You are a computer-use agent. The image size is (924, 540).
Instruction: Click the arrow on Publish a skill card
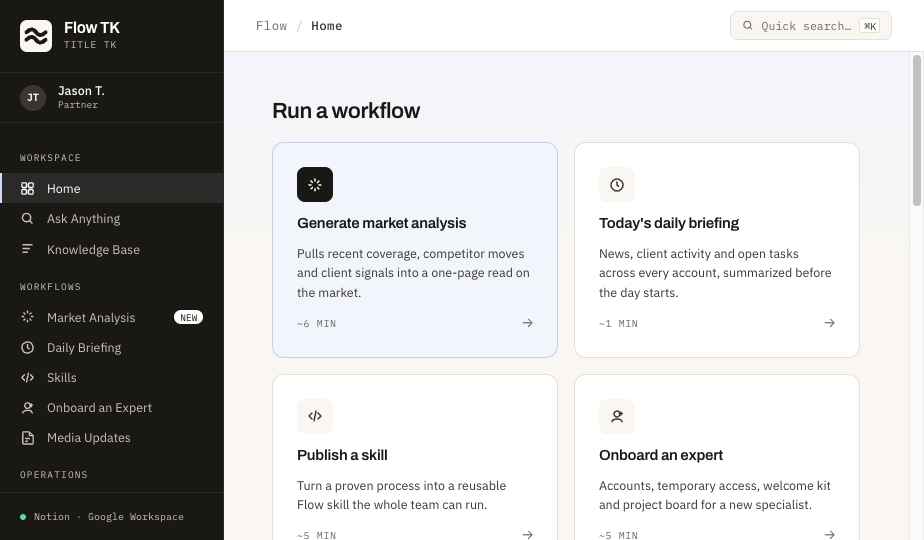[527, 535]
